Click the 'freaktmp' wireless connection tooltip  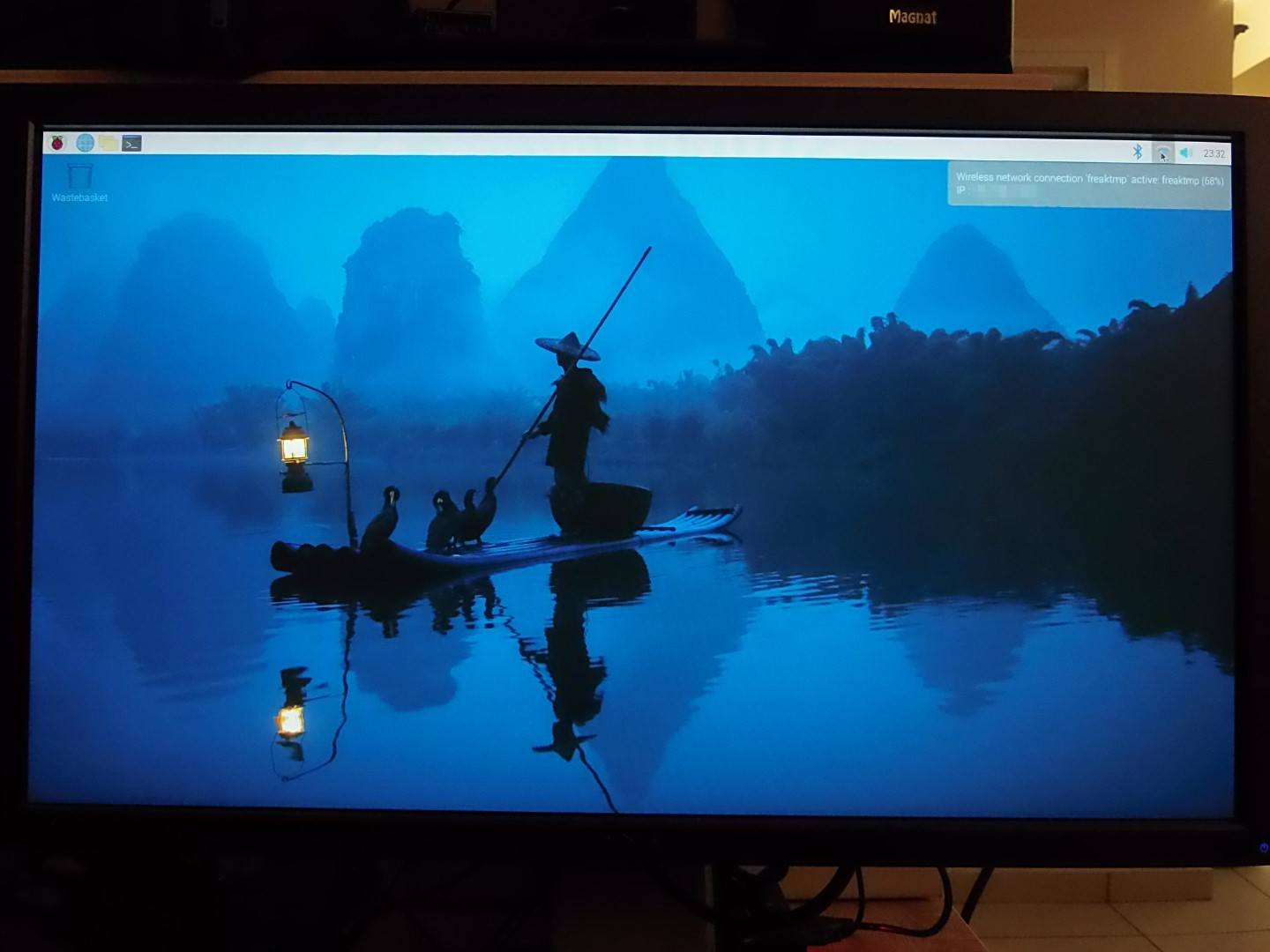[1089, 184]
